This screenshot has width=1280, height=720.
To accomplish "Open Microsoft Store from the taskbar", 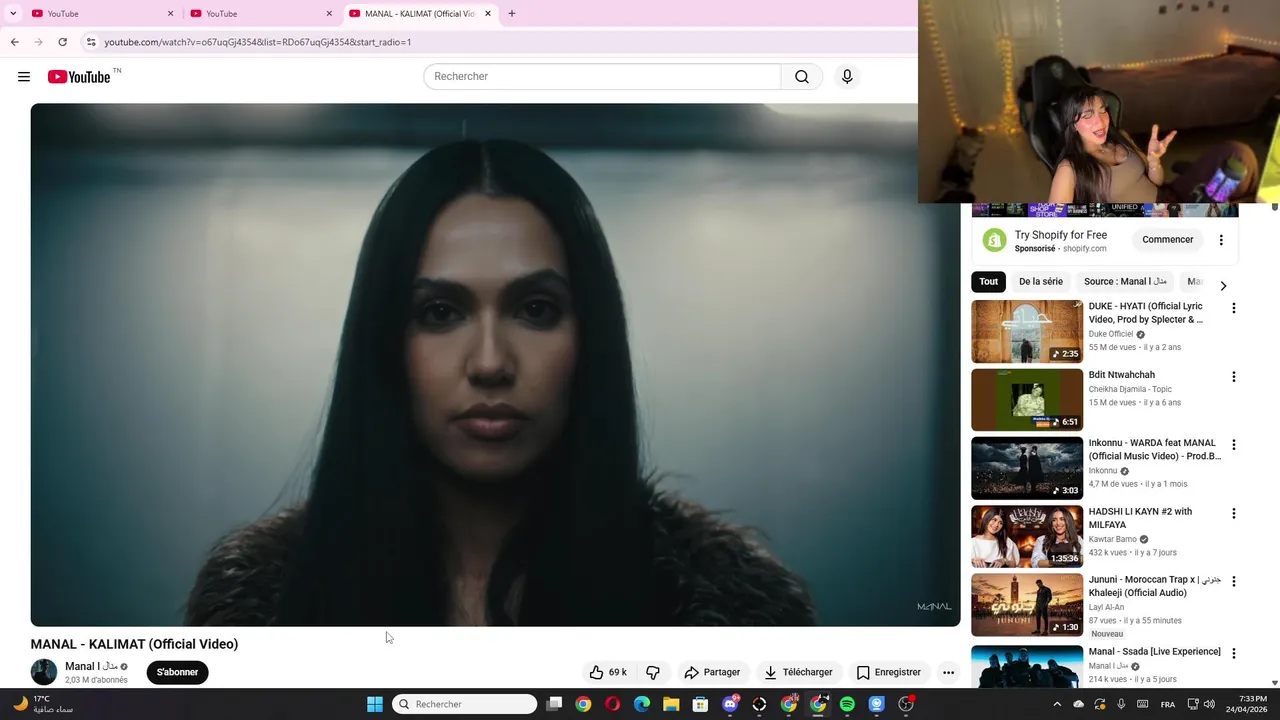I will tap(700, 704).
